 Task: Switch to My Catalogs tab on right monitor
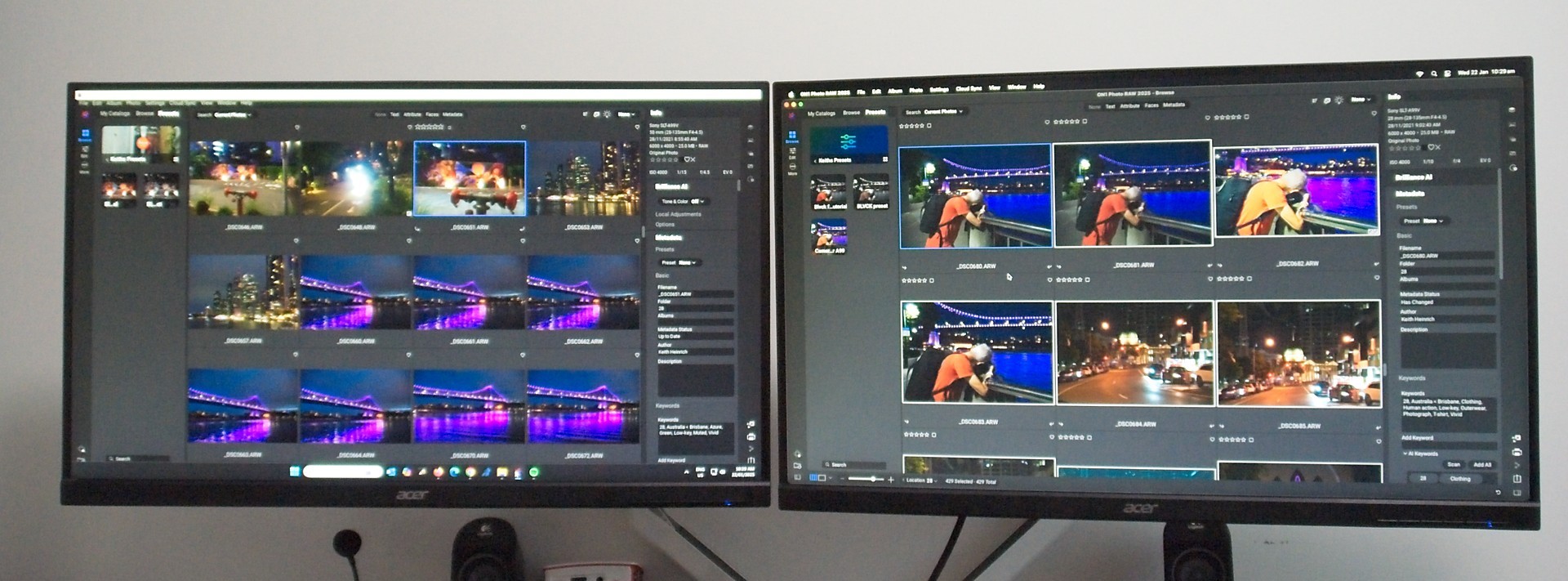(x=821, y=113)
